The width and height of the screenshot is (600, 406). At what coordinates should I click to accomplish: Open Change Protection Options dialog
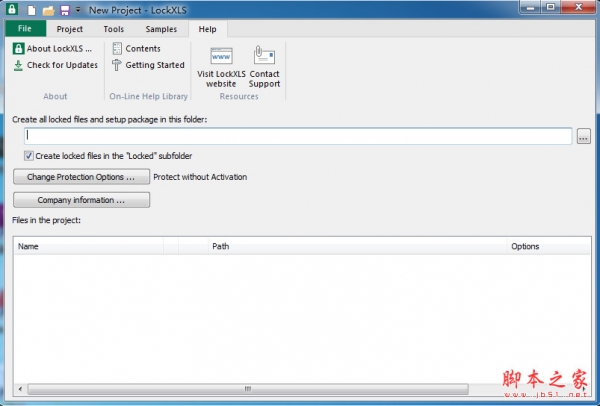pos(82,177)
